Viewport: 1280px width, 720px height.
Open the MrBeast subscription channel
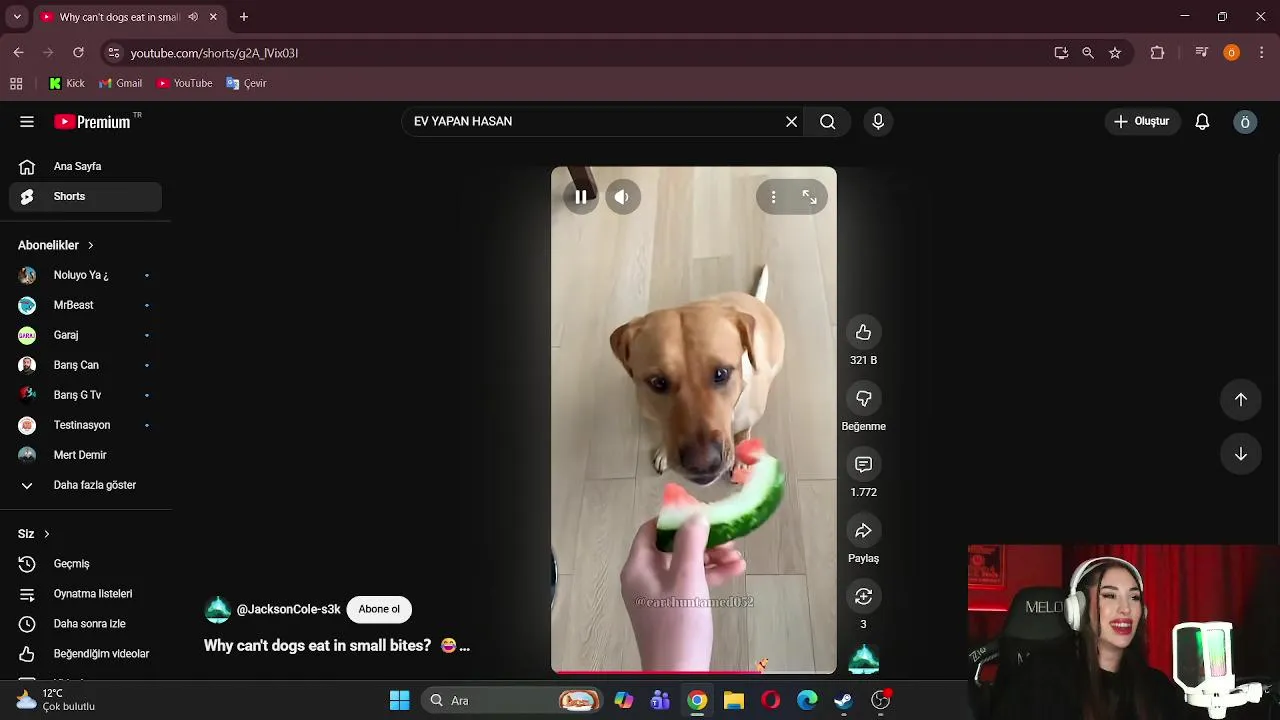pos(86,305)
